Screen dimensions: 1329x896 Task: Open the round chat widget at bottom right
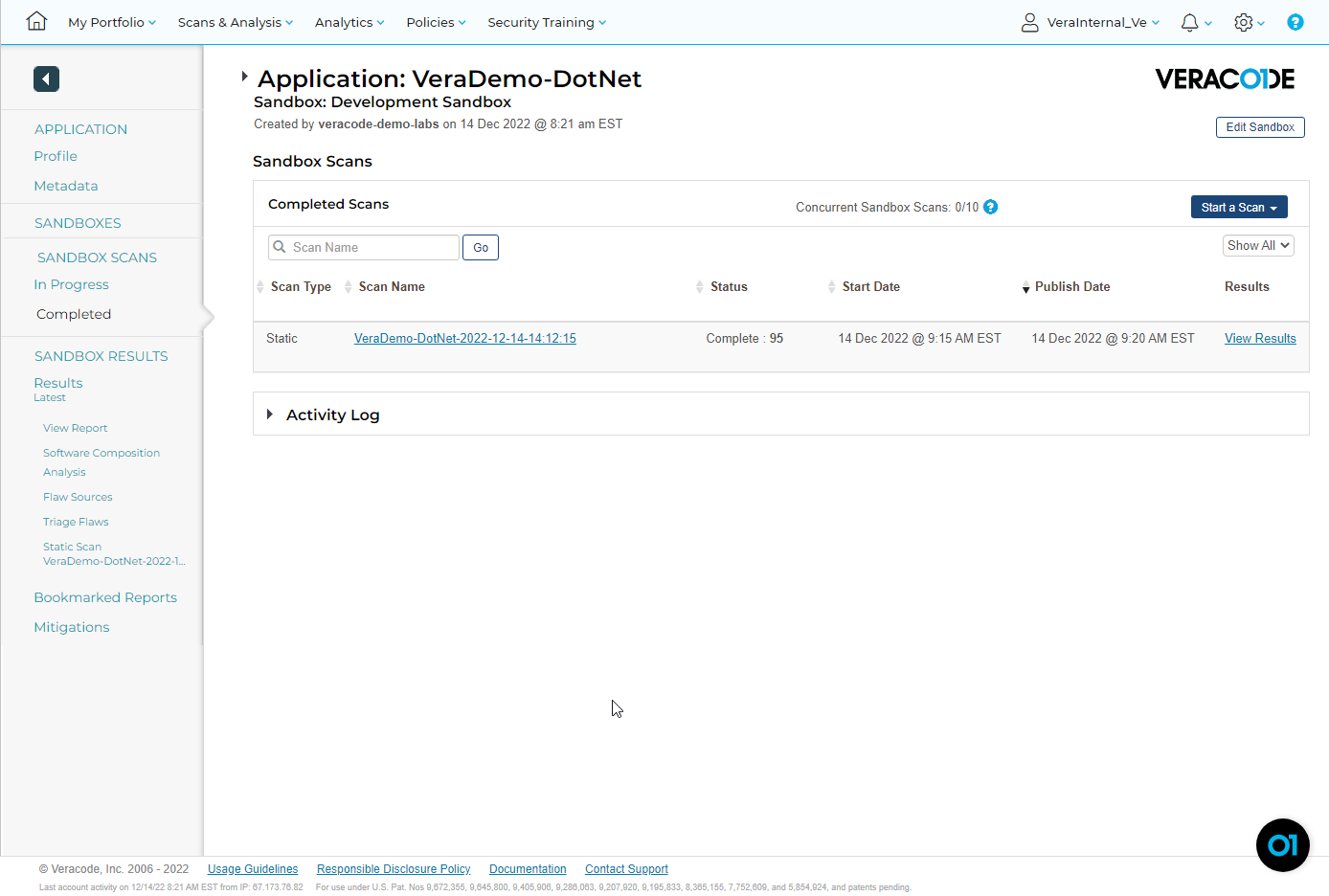click(x=1282, y=845)
